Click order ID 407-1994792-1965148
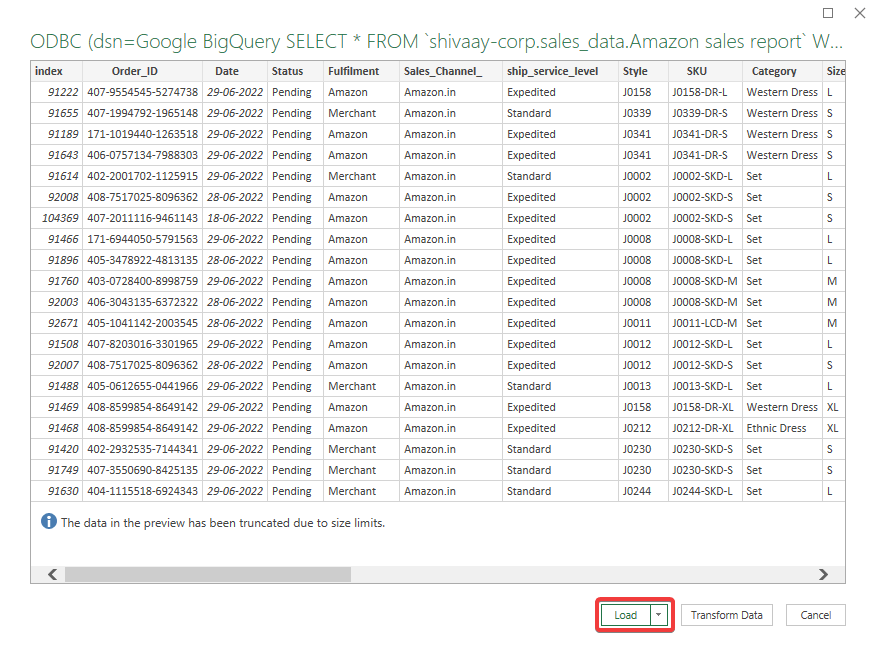The width and height of the screenshot is (876, 656). coord(142,113)
